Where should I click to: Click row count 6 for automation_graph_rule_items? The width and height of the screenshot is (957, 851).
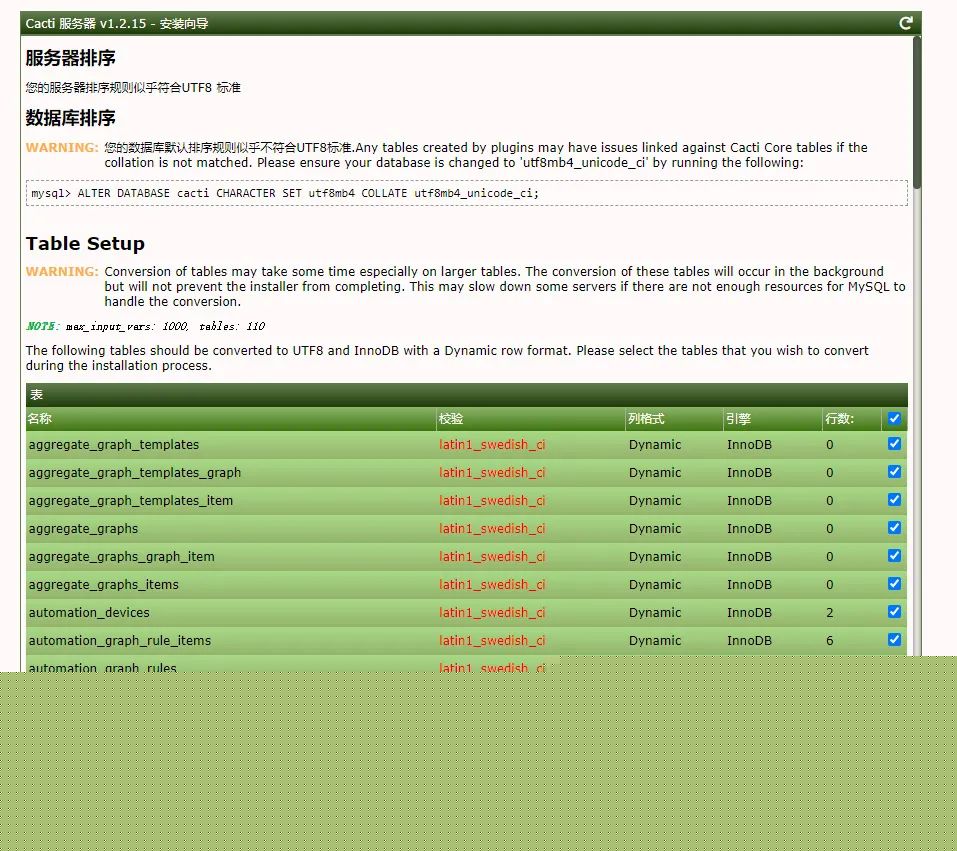[x=829, y=640]
